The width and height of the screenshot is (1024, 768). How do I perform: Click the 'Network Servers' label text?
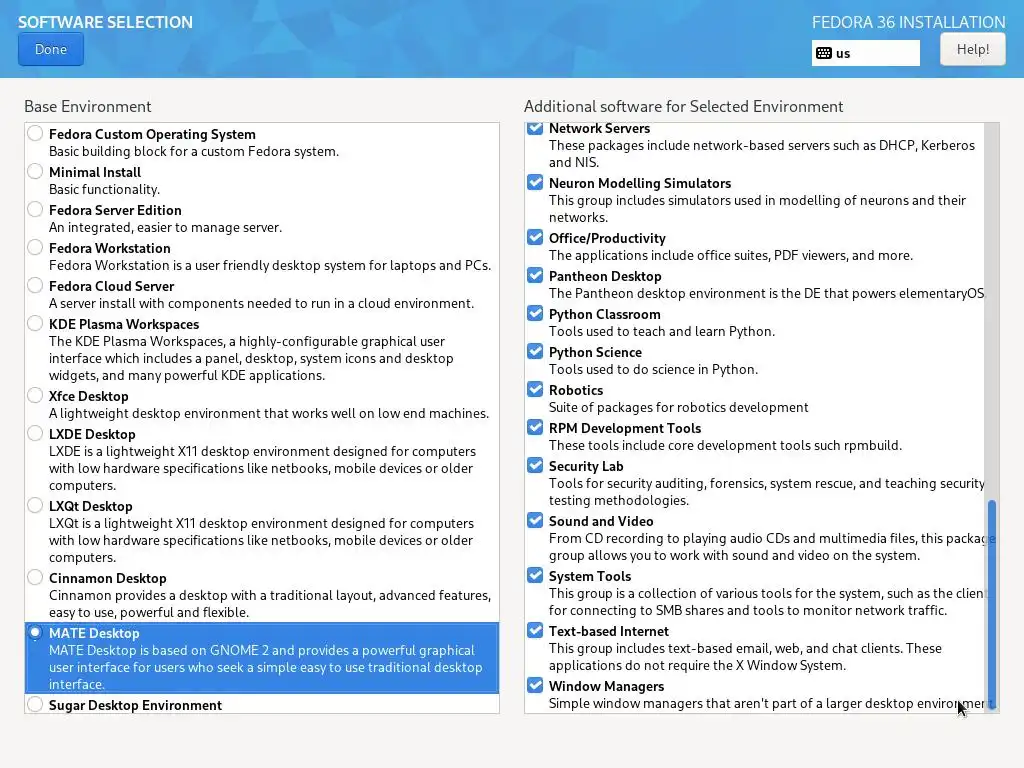point(599,129)
